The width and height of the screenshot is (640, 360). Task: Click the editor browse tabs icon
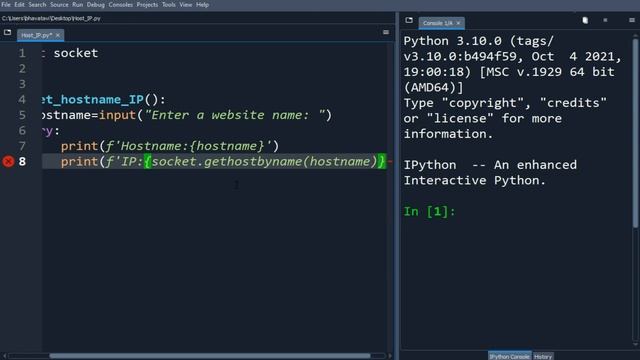(7, 32)
